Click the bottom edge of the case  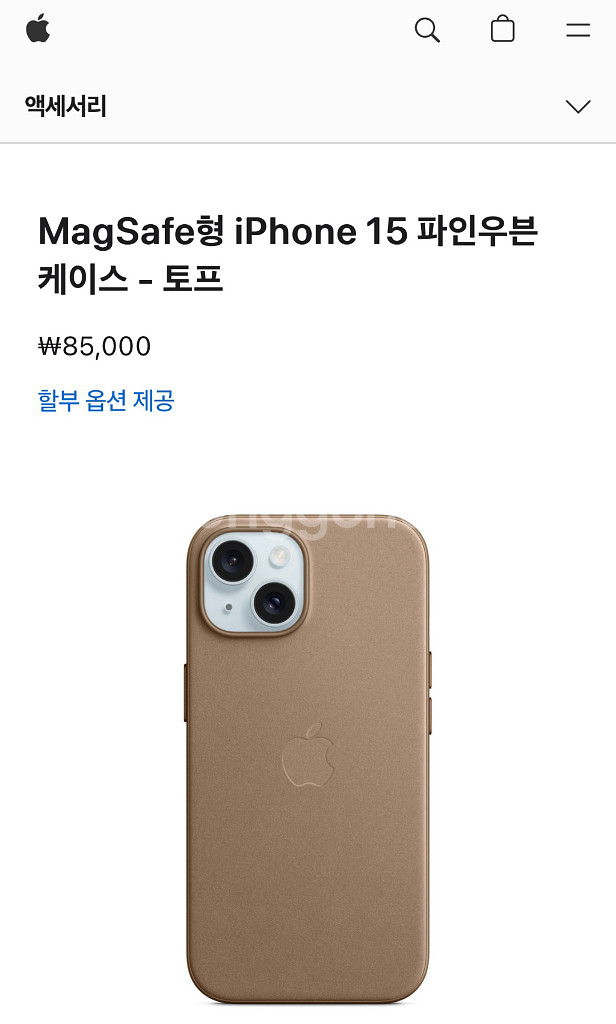pyautogui.click(x=308, y=998)
